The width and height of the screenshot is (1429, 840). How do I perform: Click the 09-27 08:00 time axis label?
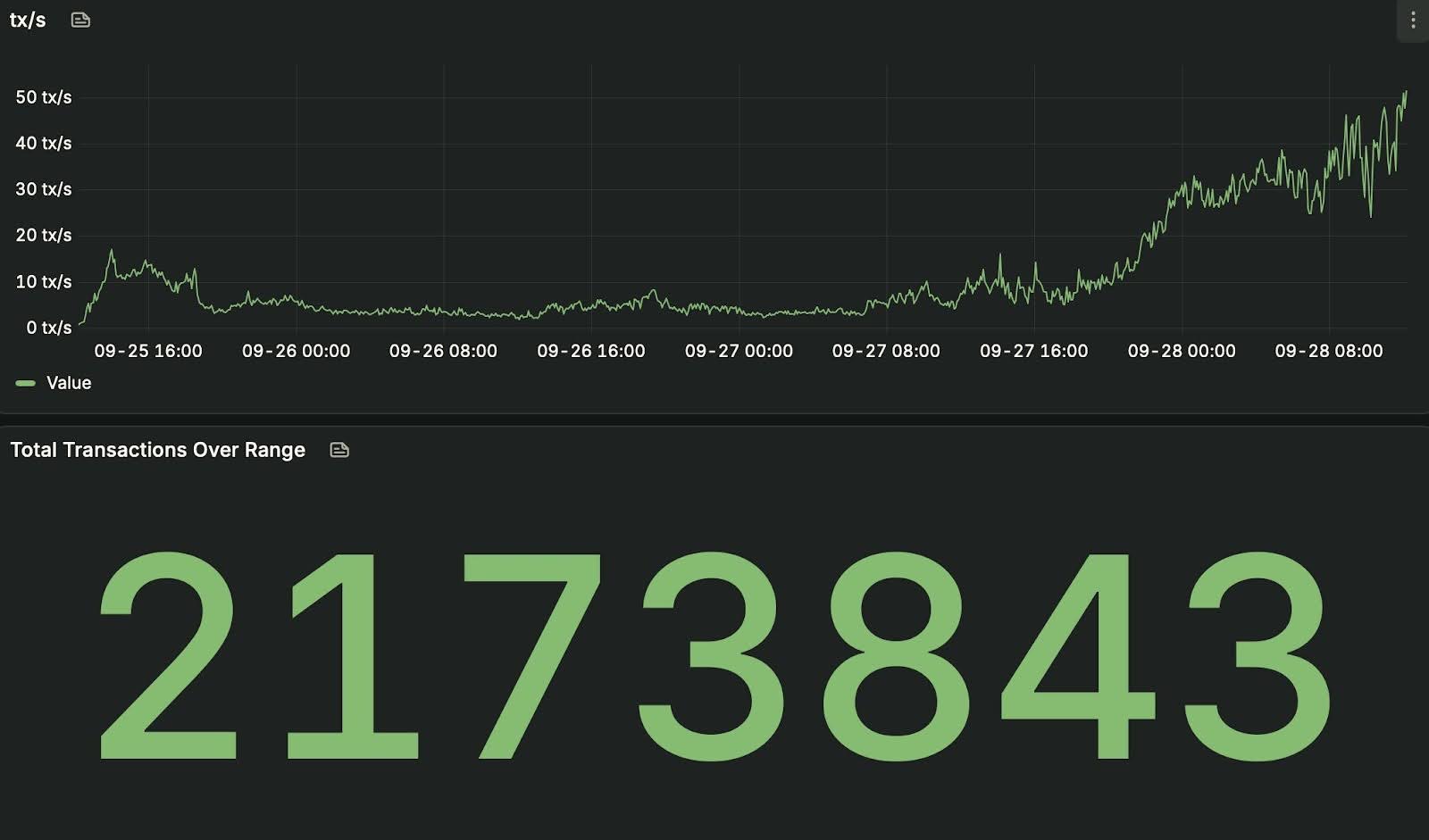point(886,351)
